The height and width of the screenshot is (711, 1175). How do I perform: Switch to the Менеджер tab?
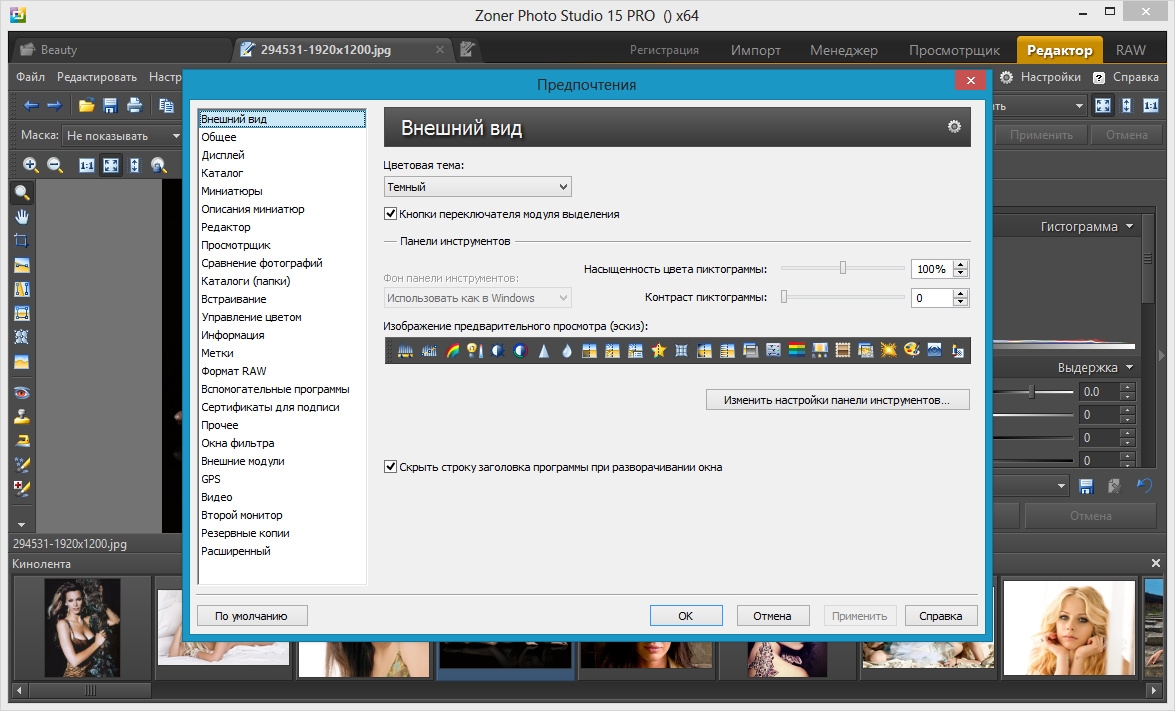tap(844, 50)
